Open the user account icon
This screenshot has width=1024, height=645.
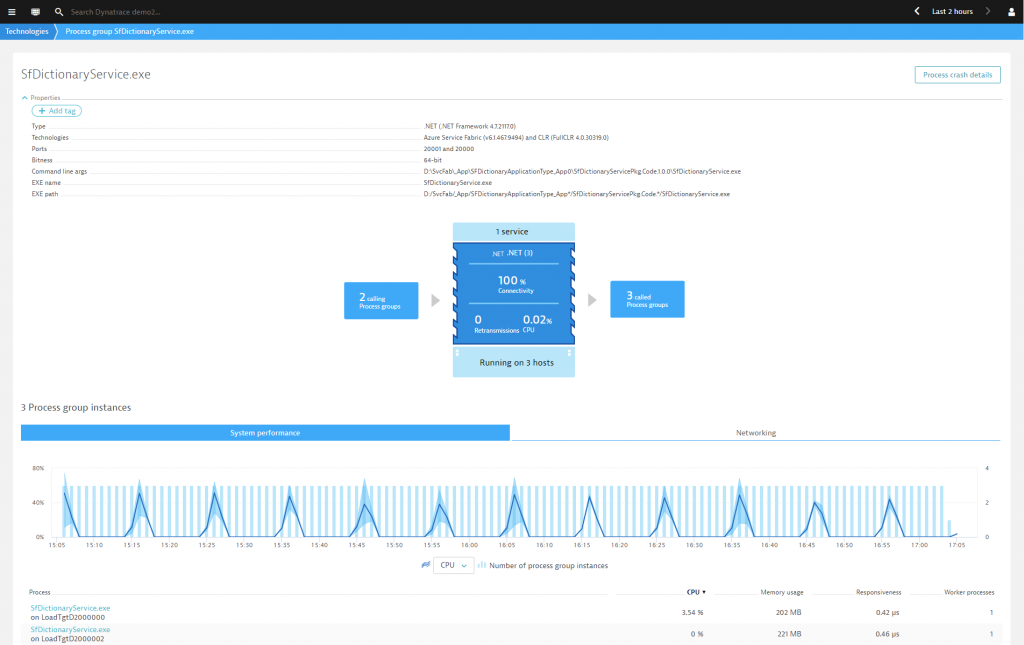1012,12
